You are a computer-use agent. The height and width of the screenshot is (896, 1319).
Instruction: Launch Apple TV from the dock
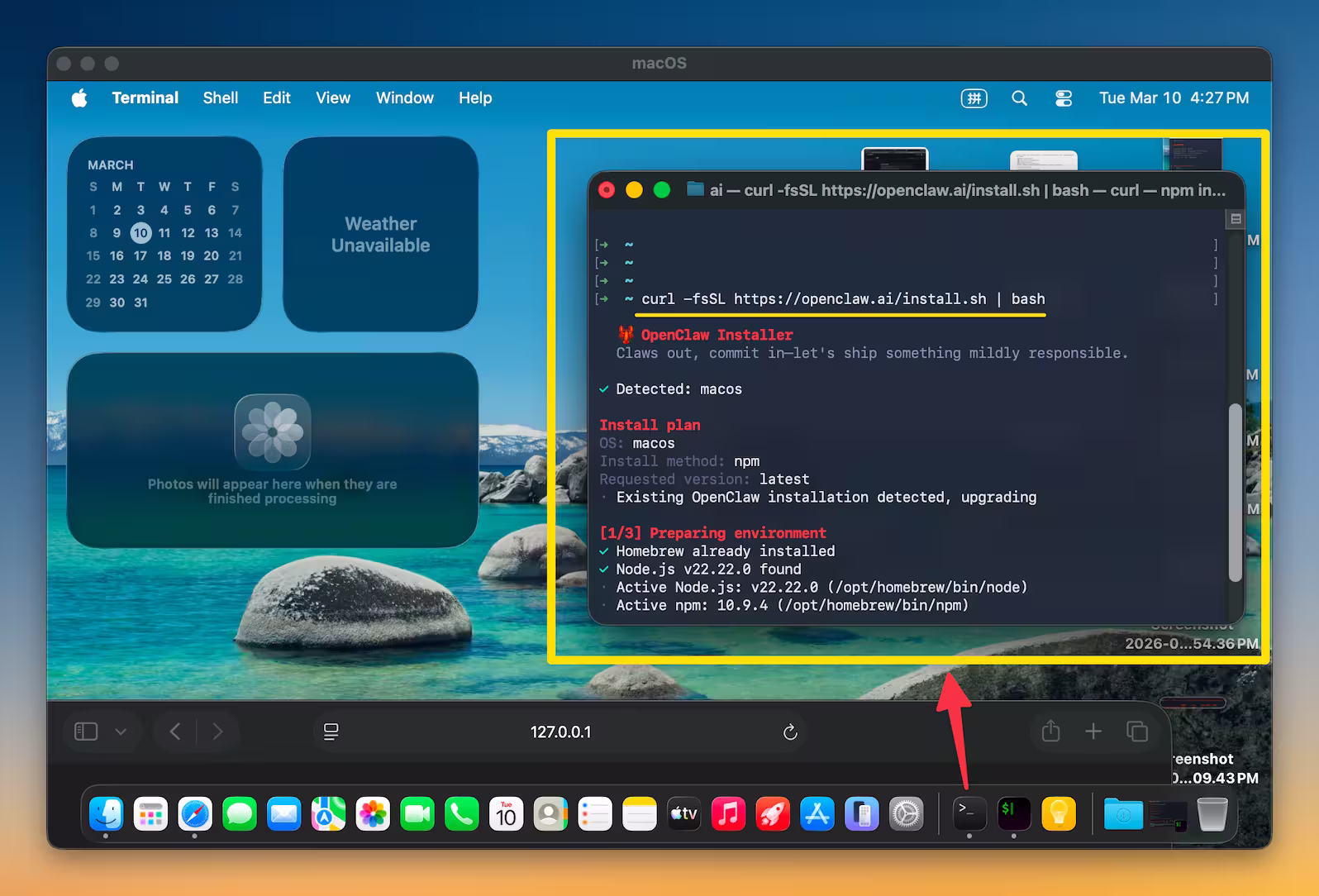point(684,814)
